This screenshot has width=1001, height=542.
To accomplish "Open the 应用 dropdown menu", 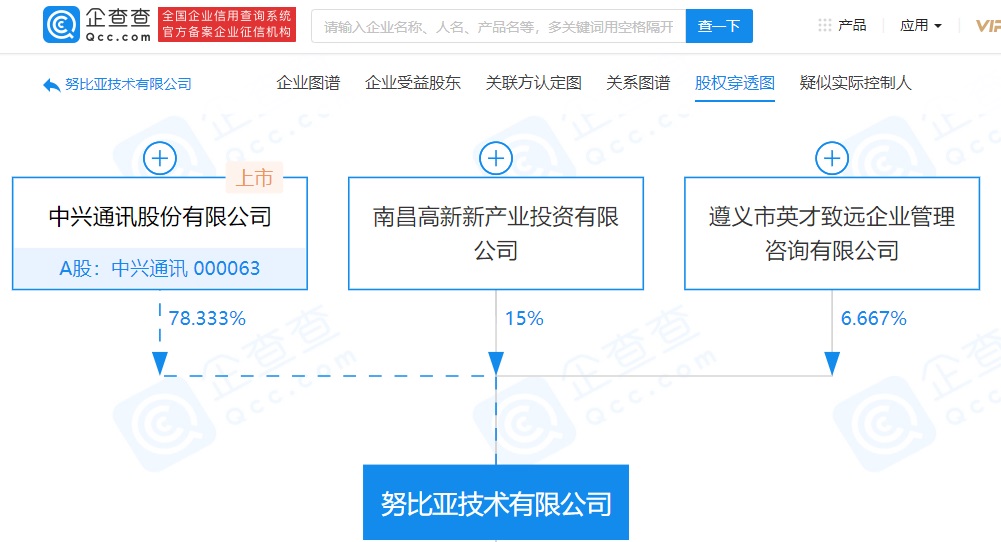I will coord(921,26).
